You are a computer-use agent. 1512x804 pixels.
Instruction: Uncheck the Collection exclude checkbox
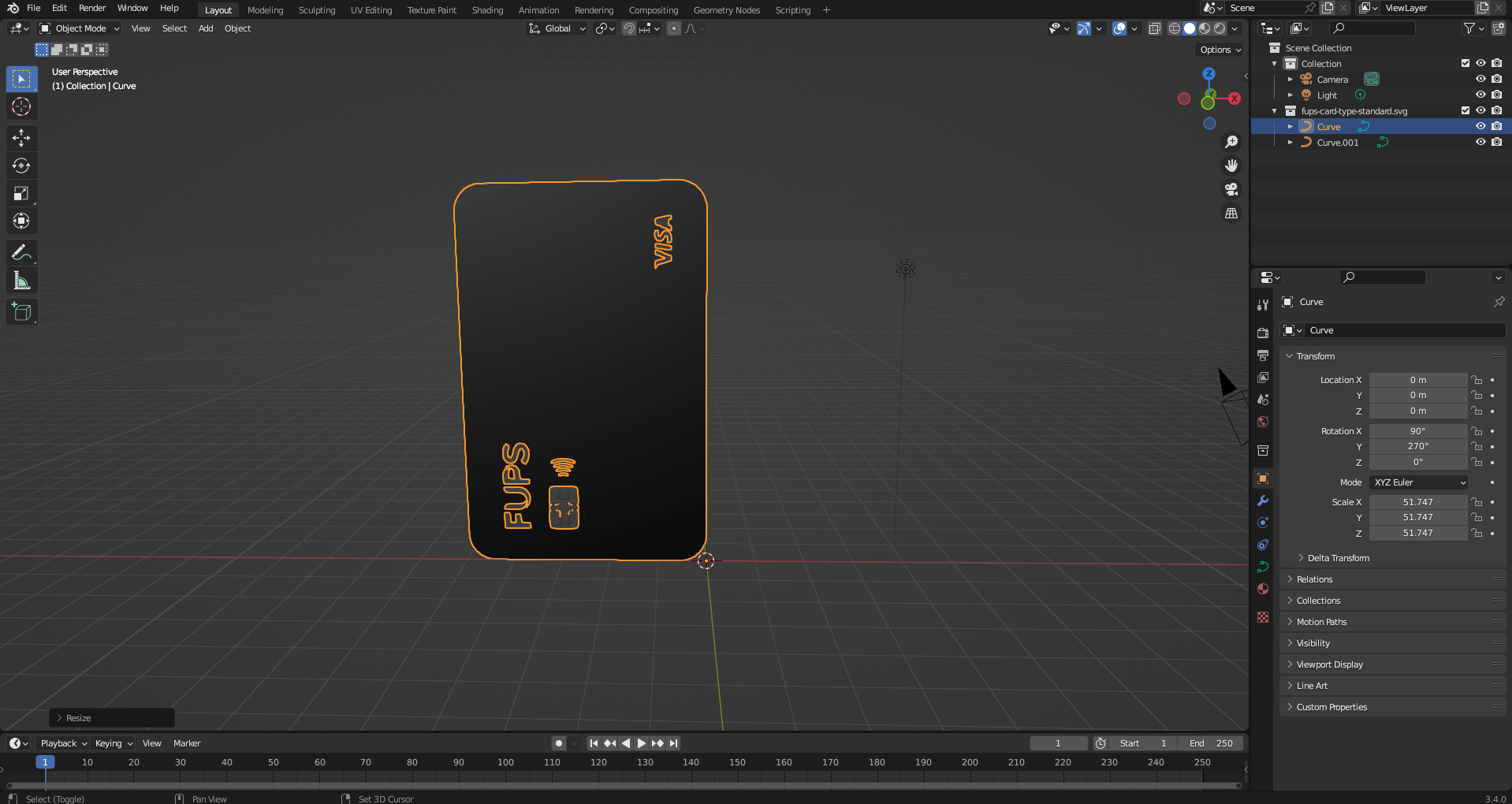click(1465, 63)
